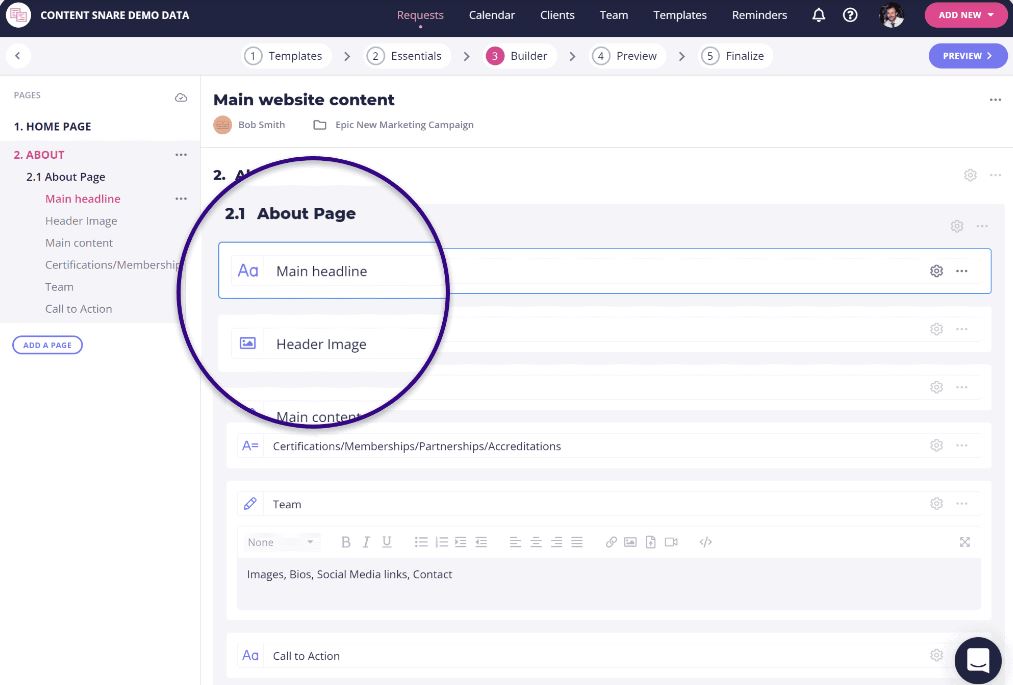Select Call to Action in sidebar
The image size is (1013, 685).
point(79,309)
